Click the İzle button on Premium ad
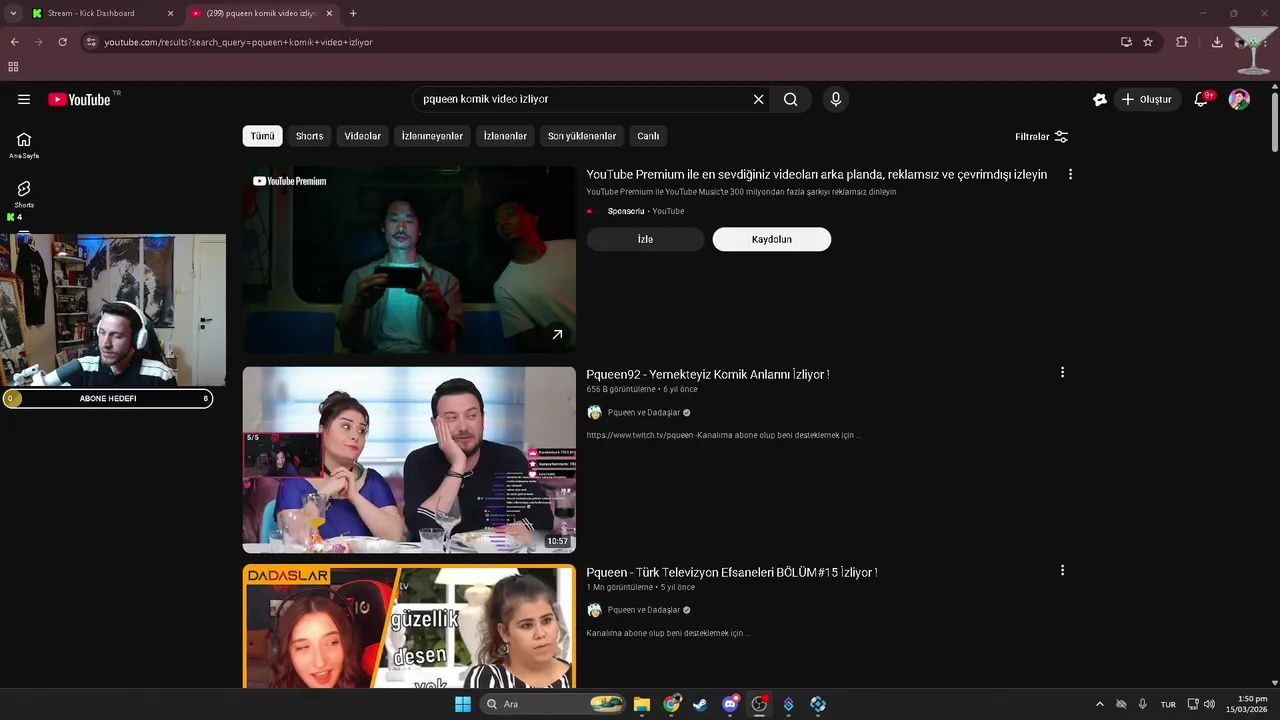 pos(645,239)
